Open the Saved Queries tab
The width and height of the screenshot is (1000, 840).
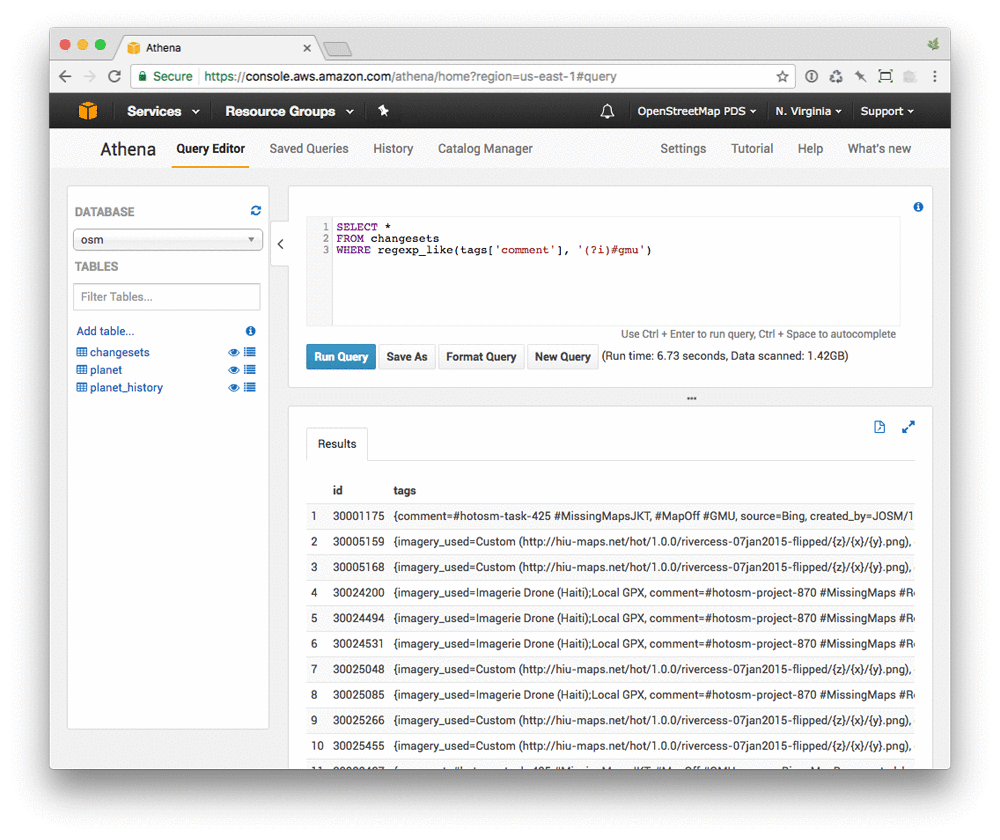(309, 149)
